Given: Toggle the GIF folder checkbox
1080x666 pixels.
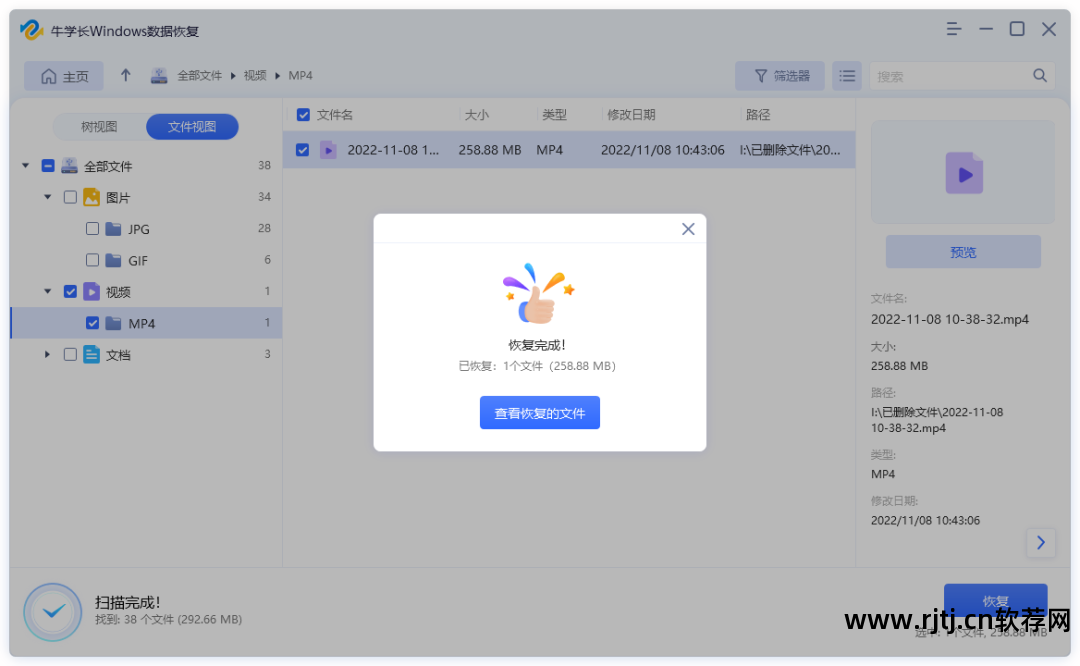Looking at the screenshot, I should [x=92, y=260].
